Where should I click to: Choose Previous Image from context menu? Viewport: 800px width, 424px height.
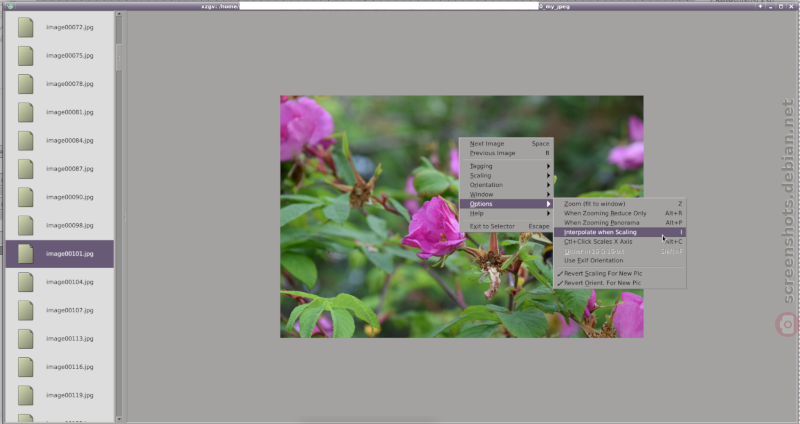(x=506, y=153)
